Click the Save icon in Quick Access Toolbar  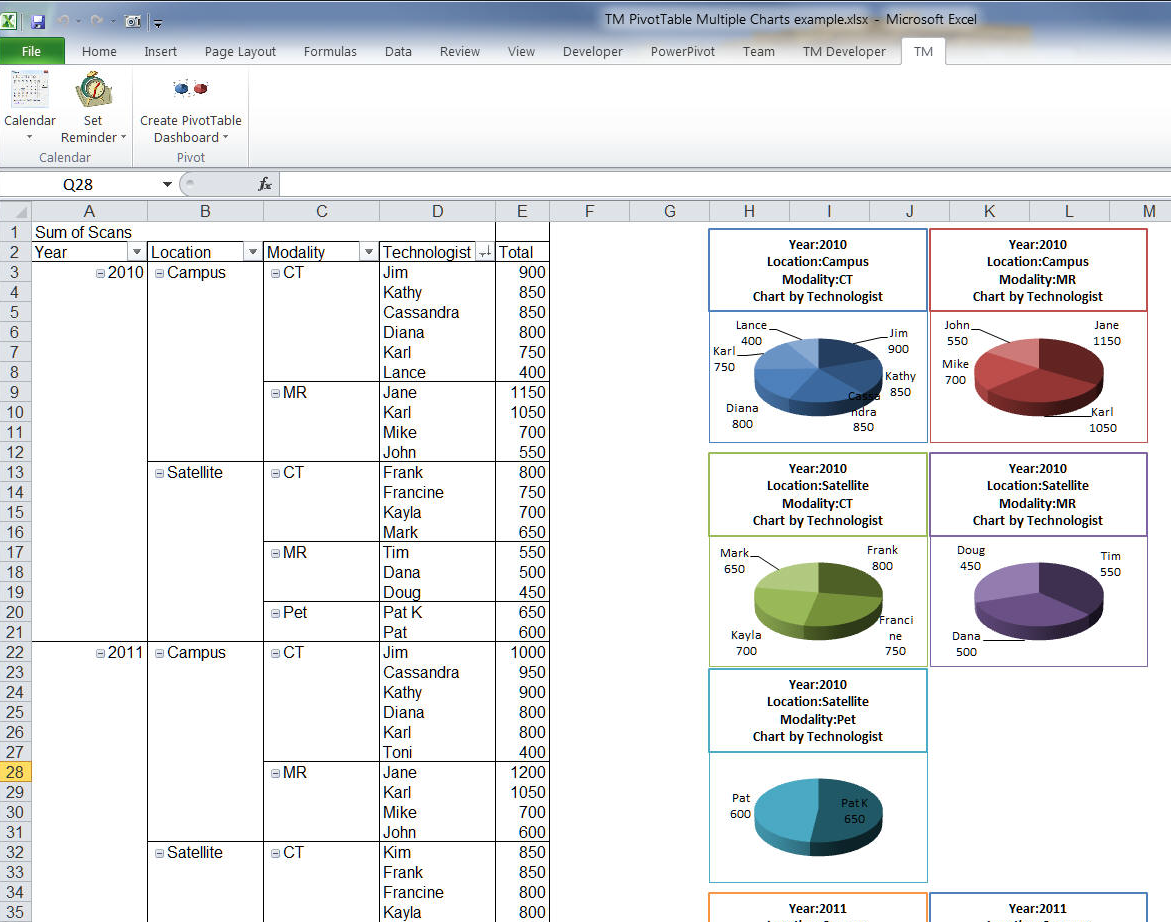click(38, 21)
